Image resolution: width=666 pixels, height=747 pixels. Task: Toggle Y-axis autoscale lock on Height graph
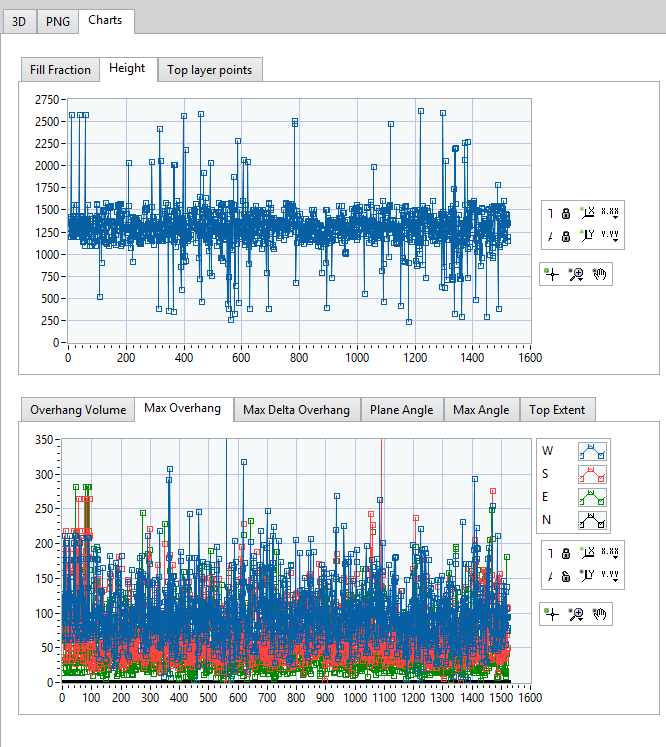point(565,236)
